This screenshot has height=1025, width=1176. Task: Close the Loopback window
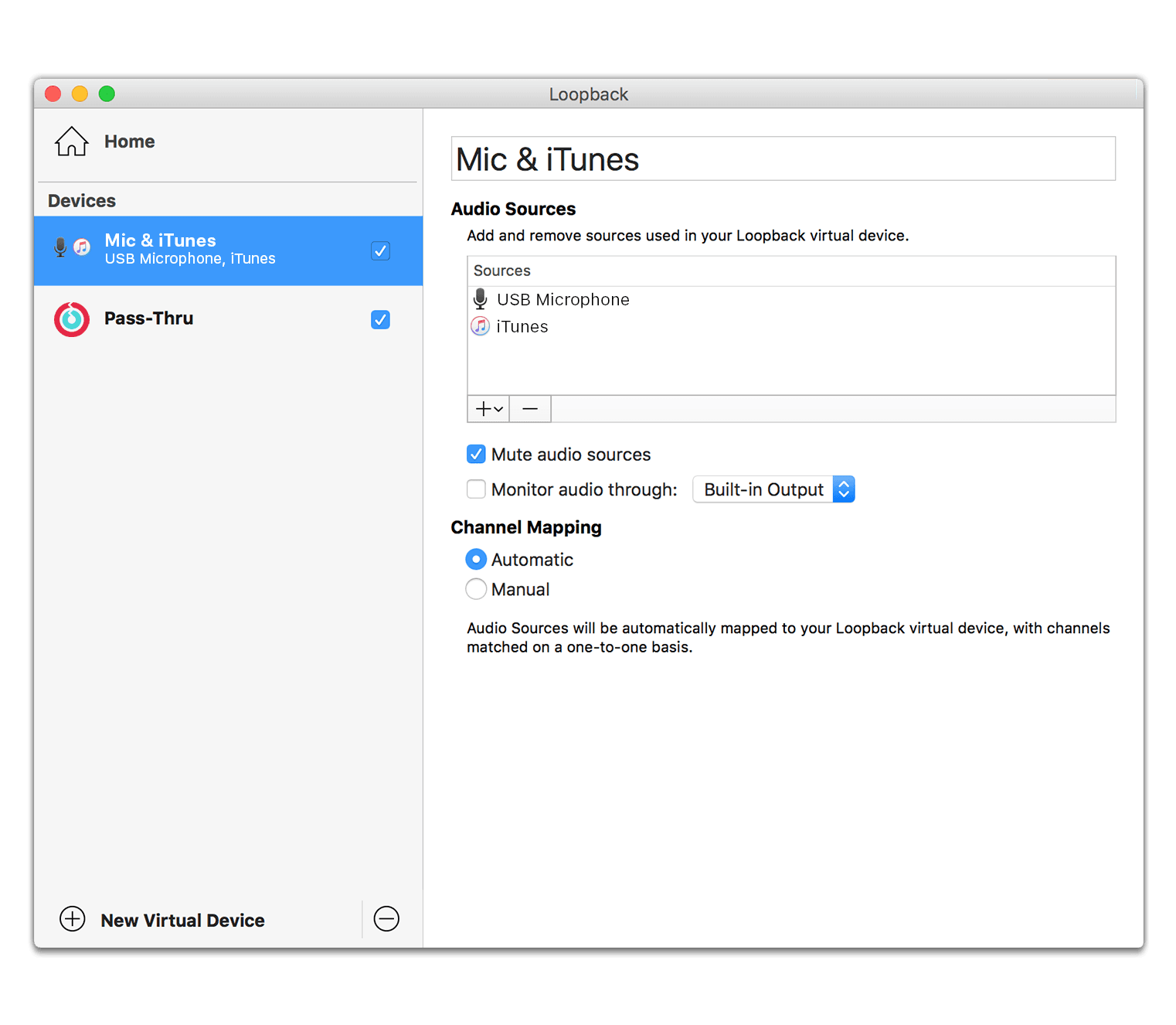[x=53, y=94]
